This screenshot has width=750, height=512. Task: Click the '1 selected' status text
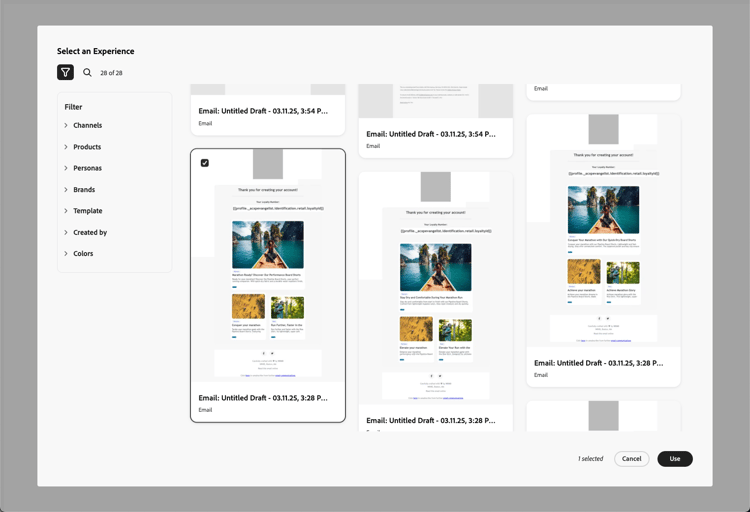tap(591, 458)
